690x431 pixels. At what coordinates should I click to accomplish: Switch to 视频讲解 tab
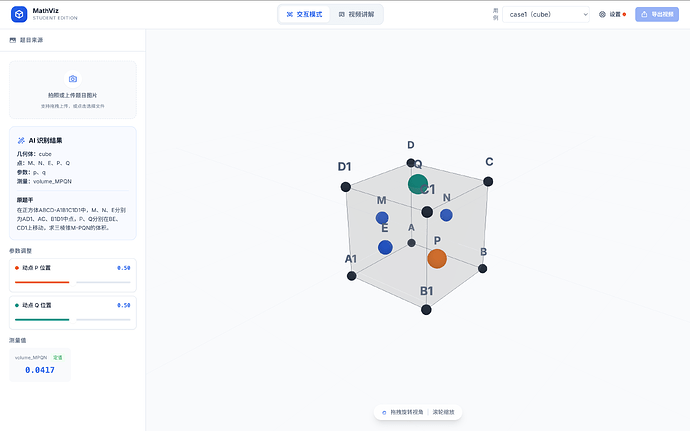coord(357,15)
